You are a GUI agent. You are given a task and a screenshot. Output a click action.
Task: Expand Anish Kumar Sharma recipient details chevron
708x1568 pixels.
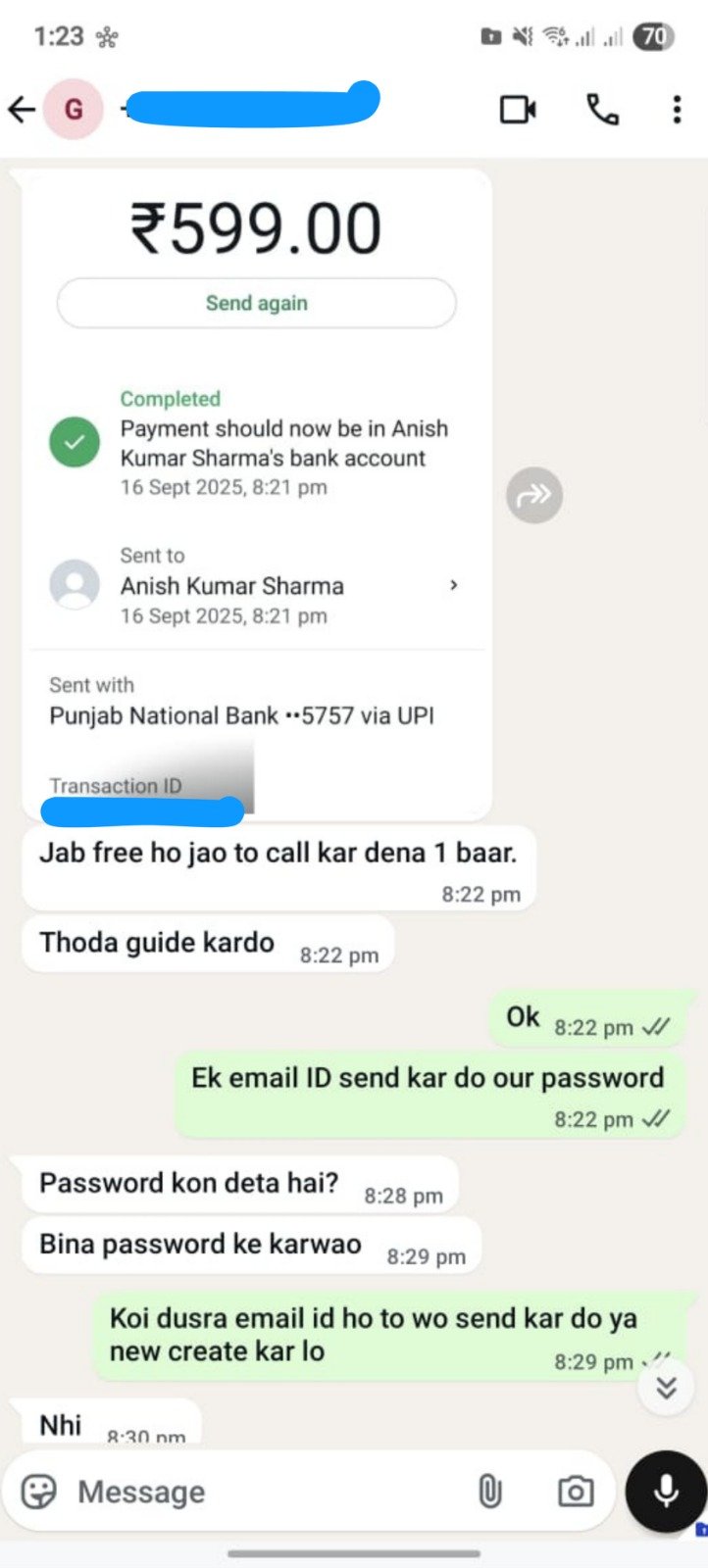click(453, 585)
